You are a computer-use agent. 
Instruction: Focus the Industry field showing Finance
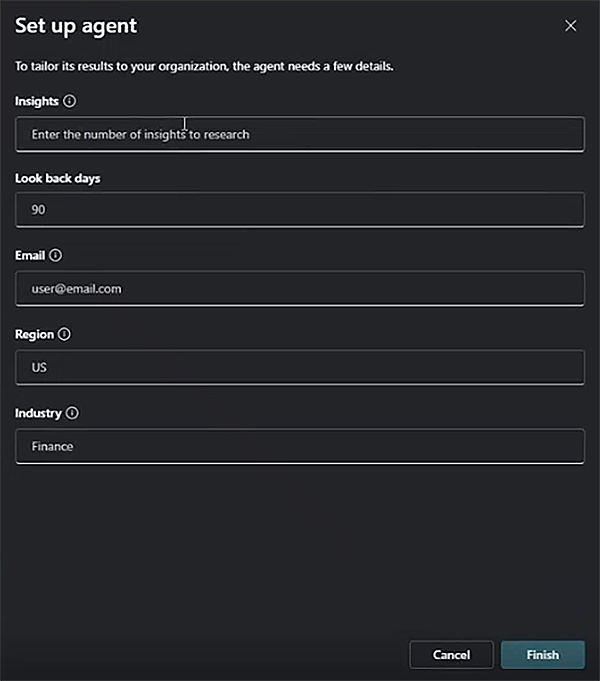[300, 446]
